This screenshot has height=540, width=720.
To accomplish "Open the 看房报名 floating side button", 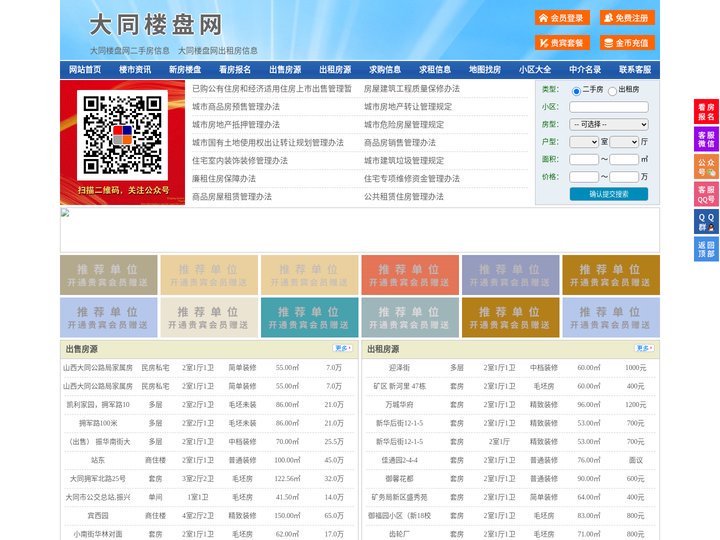I will point(706,112).
